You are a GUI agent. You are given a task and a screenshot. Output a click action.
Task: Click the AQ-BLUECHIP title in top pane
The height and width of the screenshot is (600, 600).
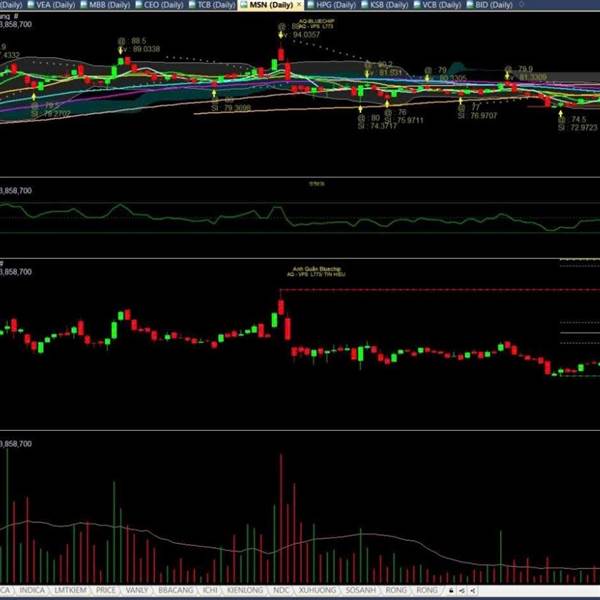tap(316, 21)
